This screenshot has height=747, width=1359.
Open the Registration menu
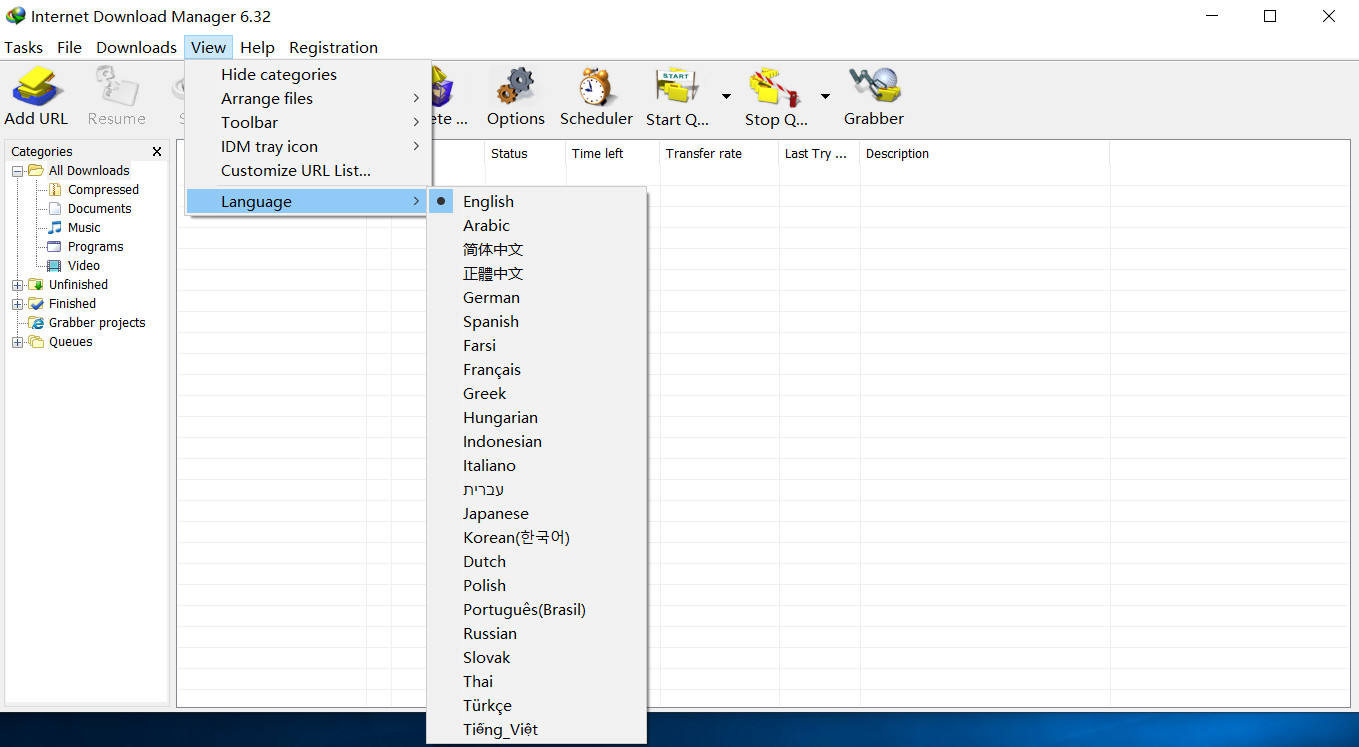click(x=333, y=47)
